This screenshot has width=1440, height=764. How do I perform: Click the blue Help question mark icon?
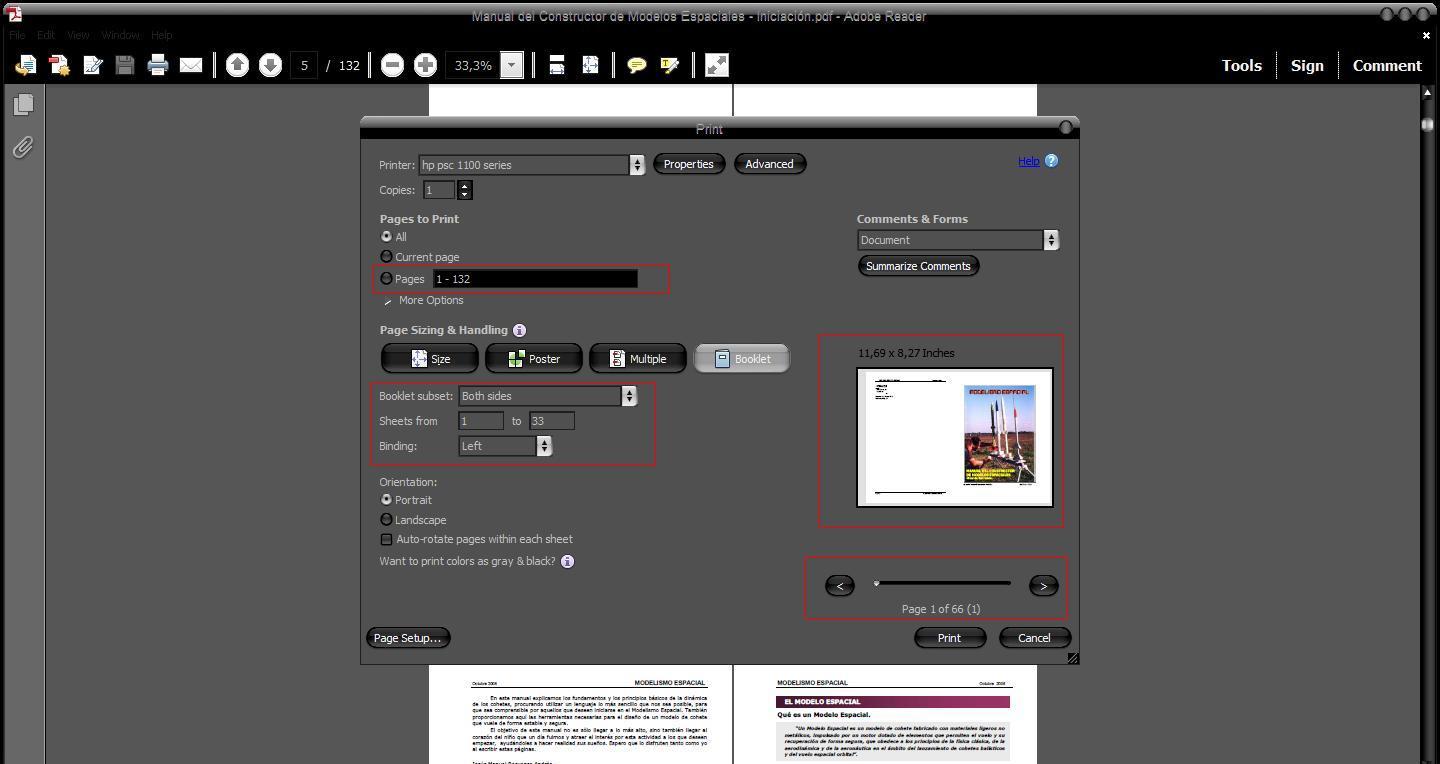point(1051,161)
